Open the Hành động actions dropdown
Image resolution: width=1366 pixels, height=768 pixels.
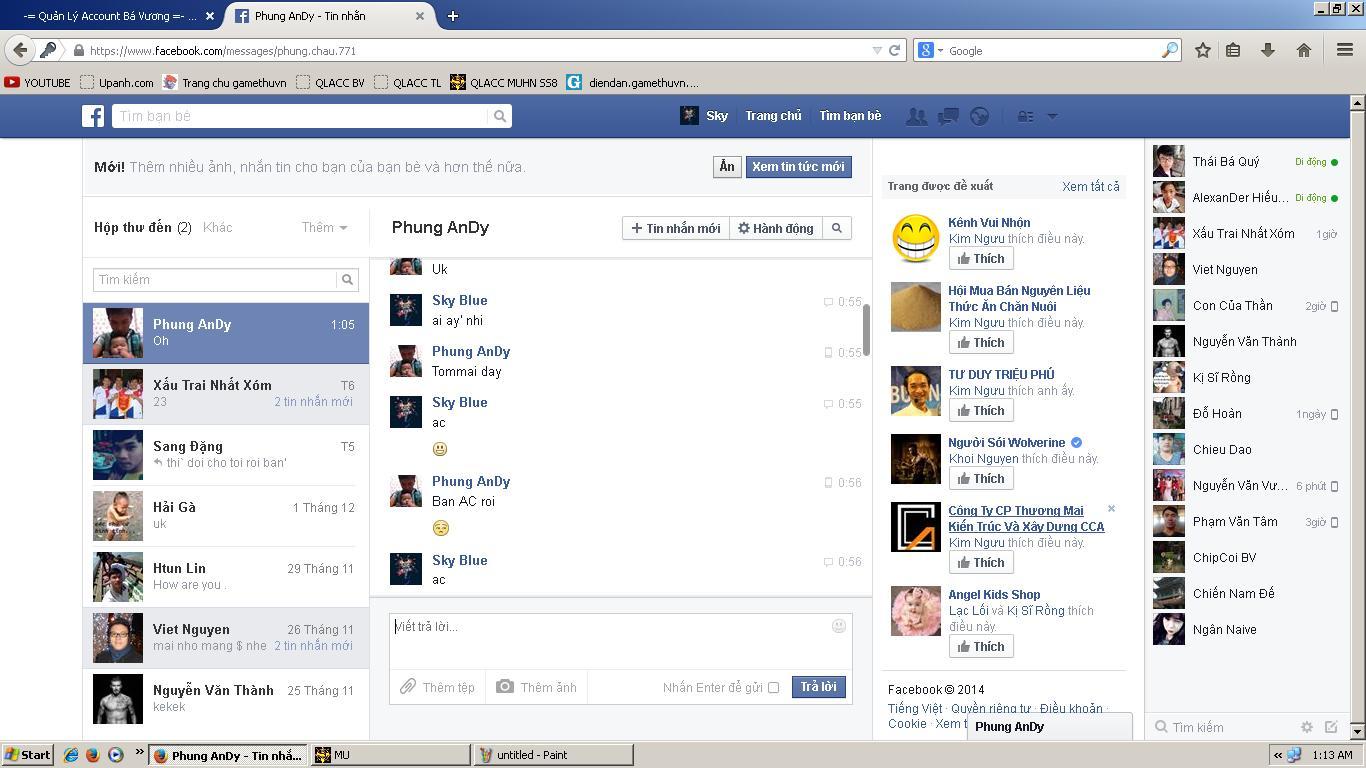click(x=776, y=228)
